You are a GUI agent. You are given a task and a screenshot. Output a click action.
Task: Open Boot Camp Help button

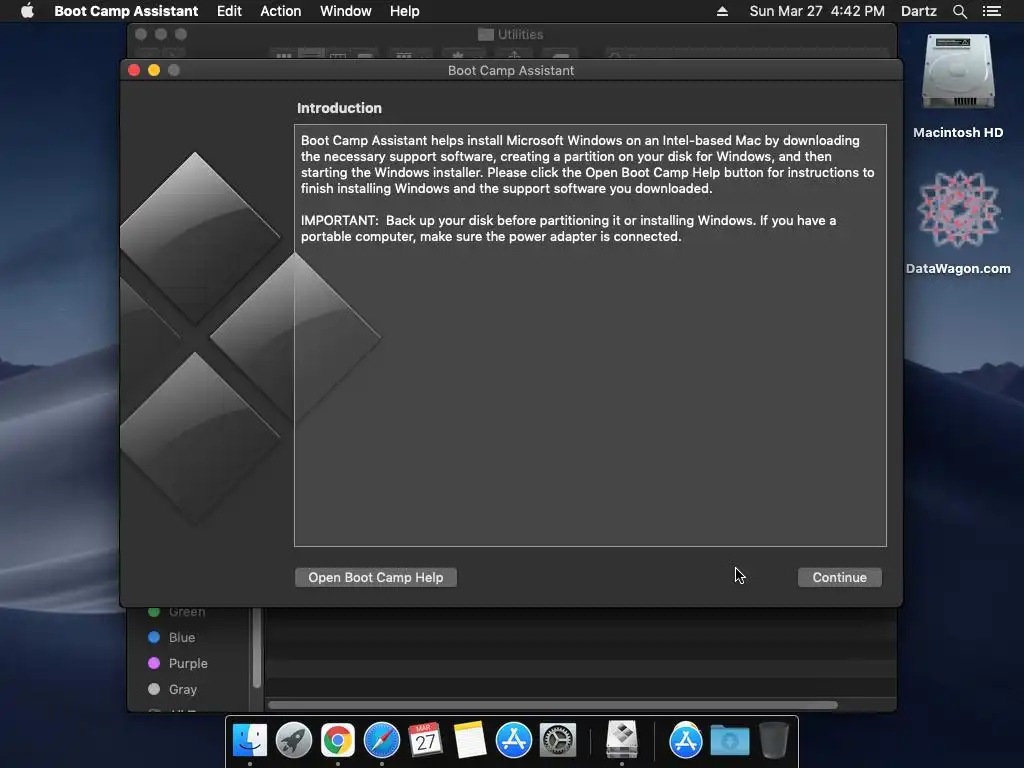376,577
